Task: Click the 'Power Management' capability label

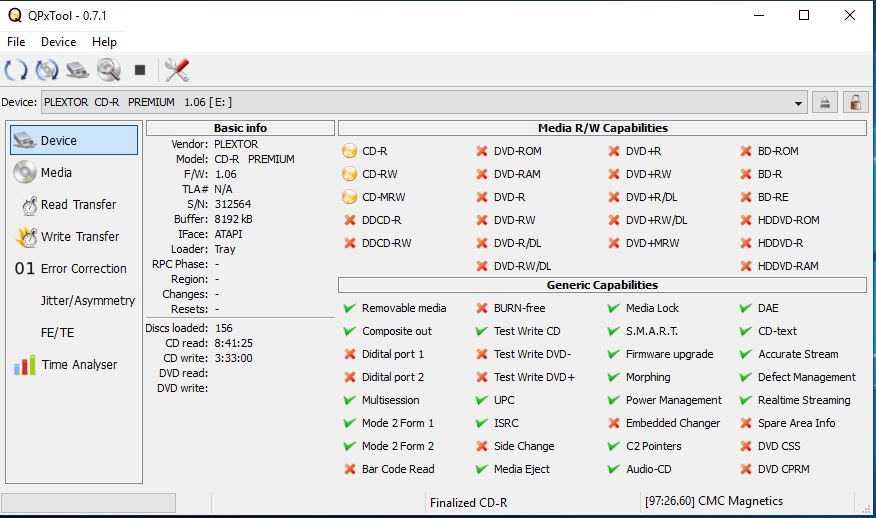Action: 674,400
